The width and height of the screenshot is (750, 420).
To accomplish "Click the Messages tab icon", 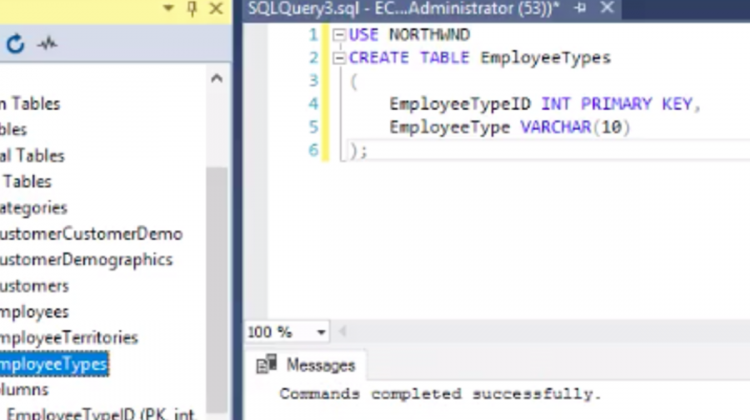I will pos(267,364).
